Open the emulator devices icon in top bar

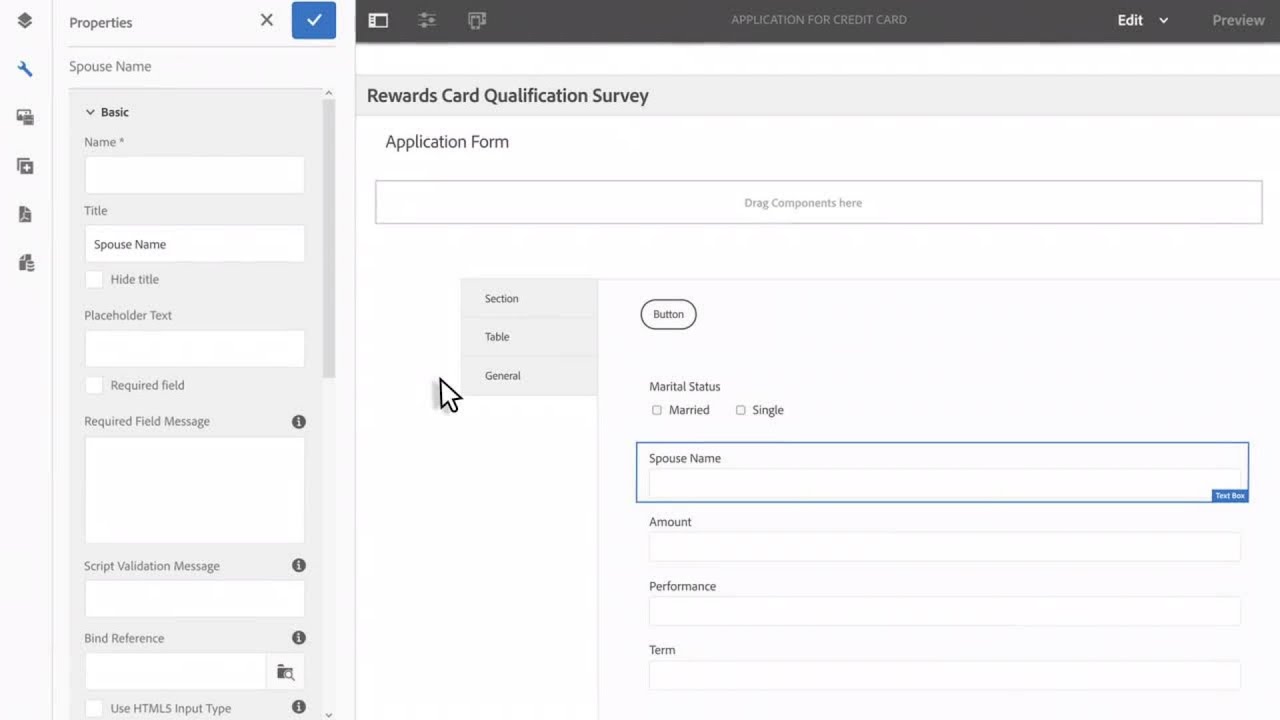pyautogui.click(x=477, y=20)
